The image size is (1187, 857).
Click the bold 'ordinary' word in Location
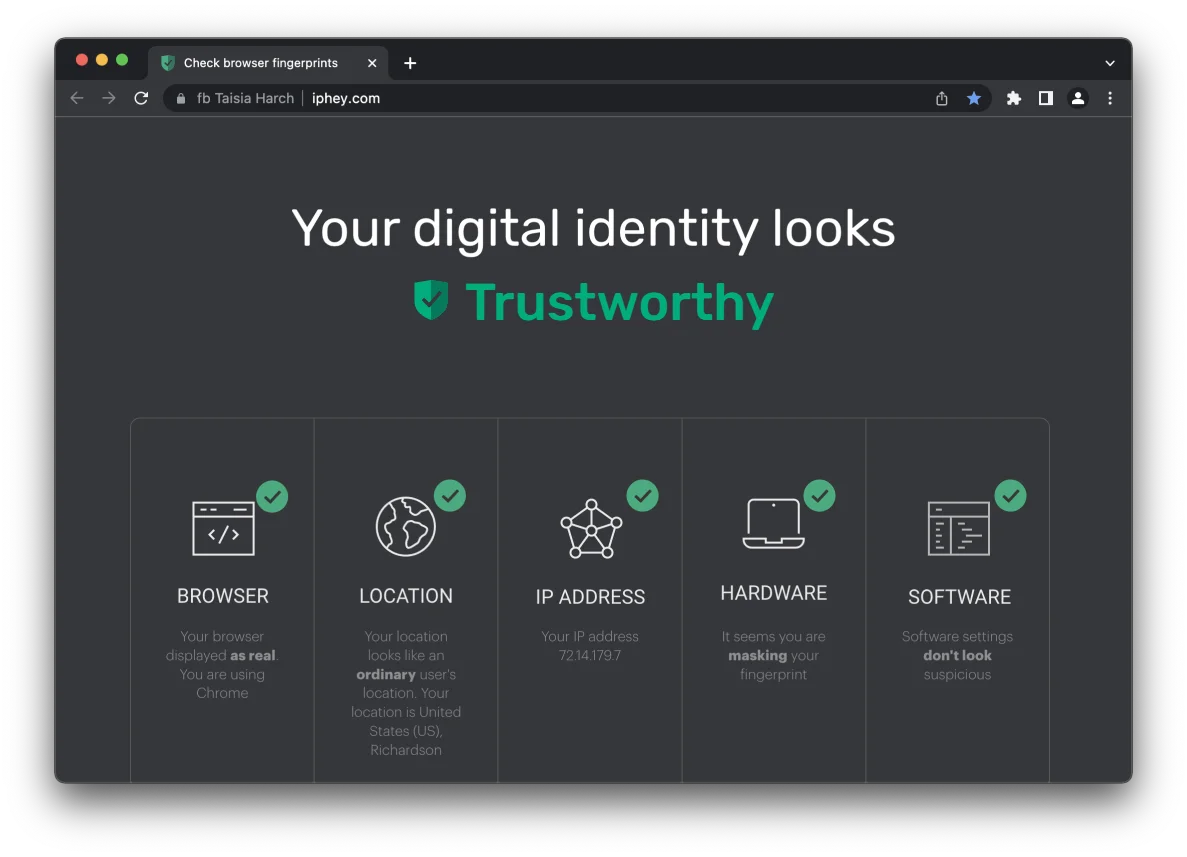tap(386, 675)
